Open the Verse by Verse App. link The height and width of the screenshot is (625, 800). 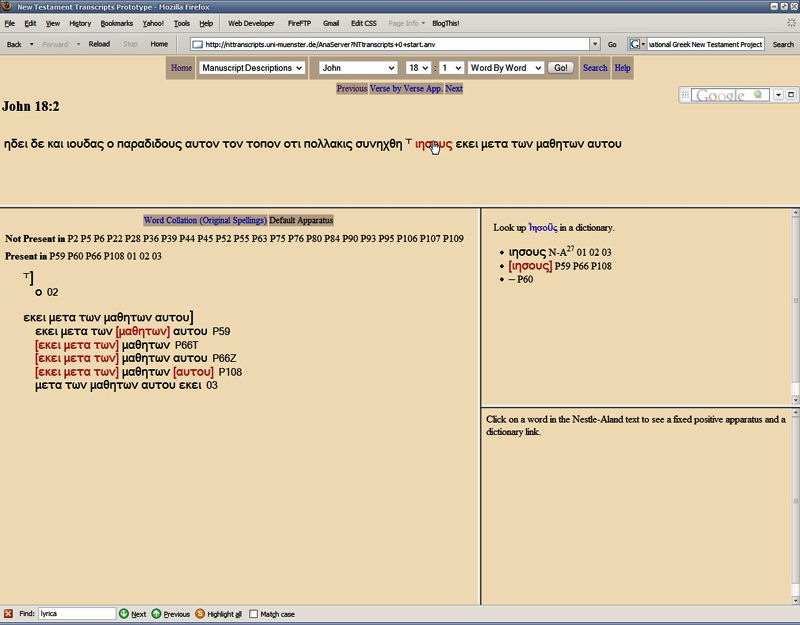406,89
